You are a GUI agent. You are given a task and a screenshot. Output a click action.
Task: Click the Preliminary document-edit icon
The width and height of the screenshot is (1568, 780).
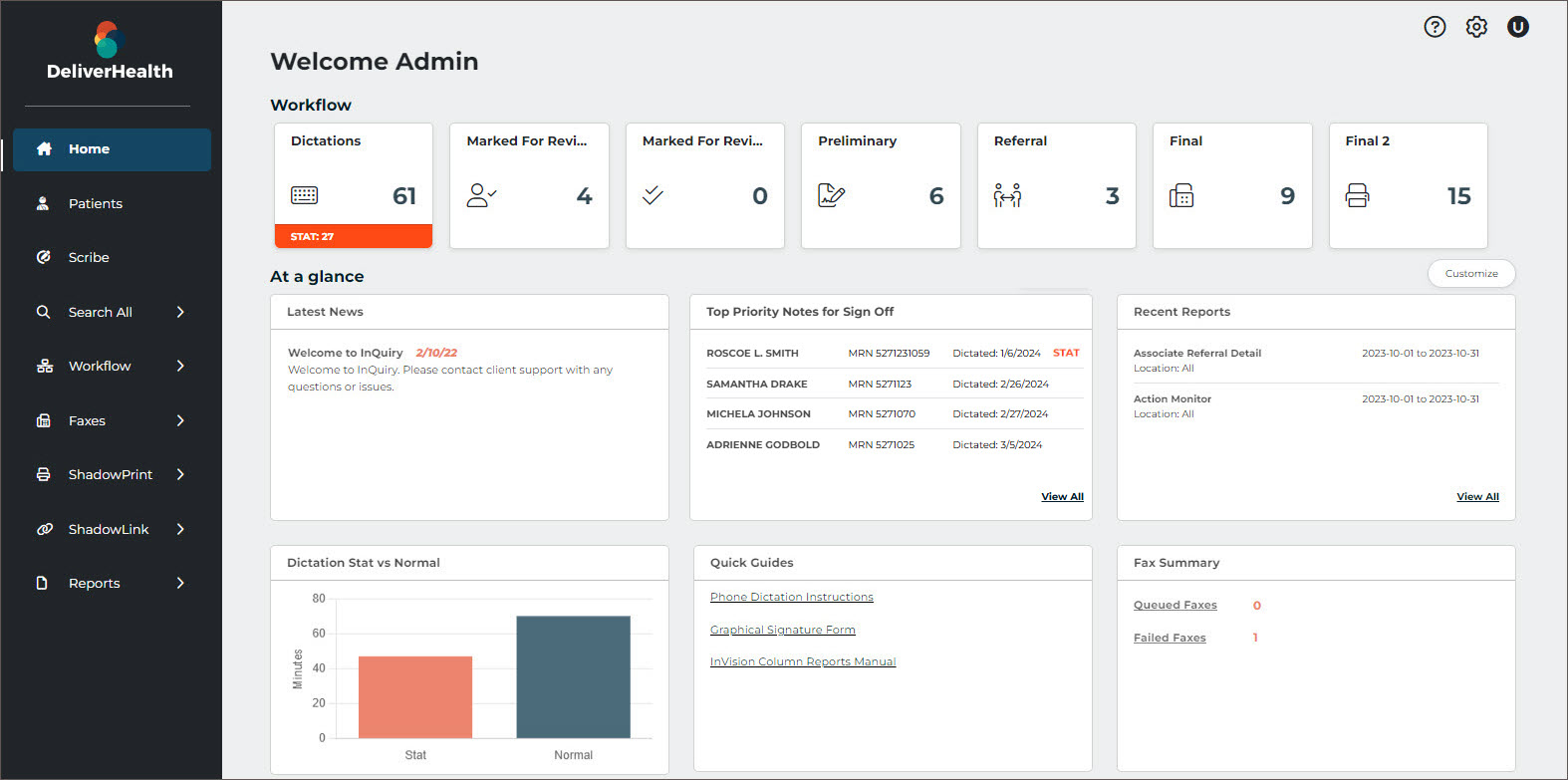pyautogui.click(x=831, y=195)
